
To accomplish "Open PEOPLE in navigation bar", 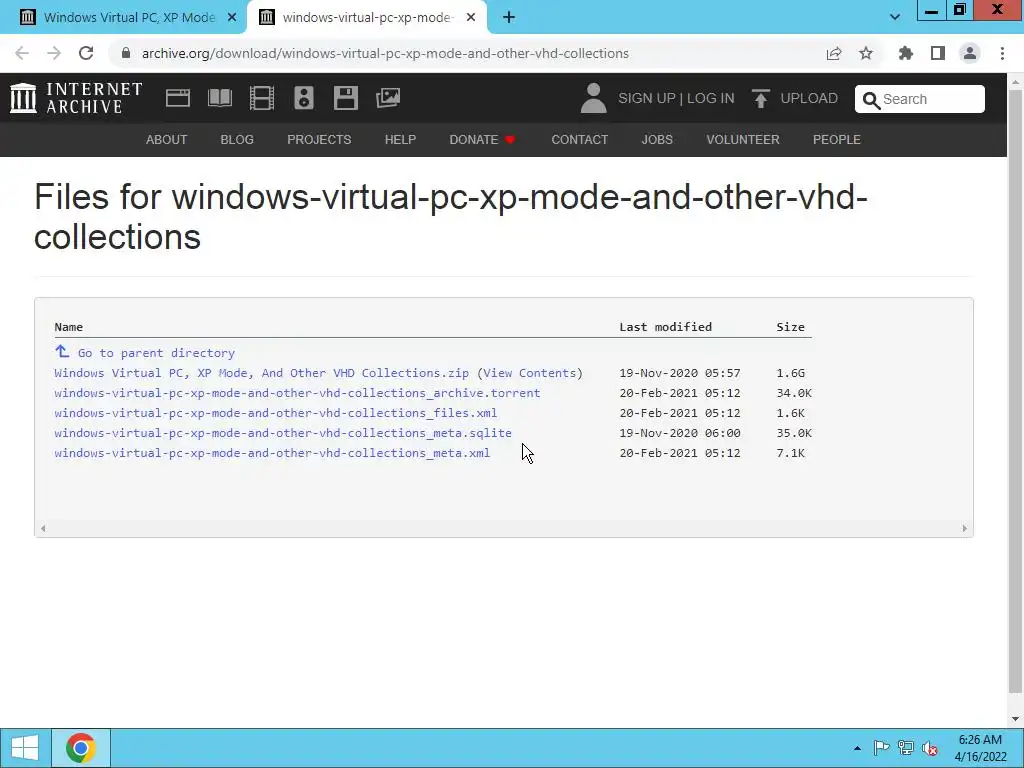I will point(837,140).
